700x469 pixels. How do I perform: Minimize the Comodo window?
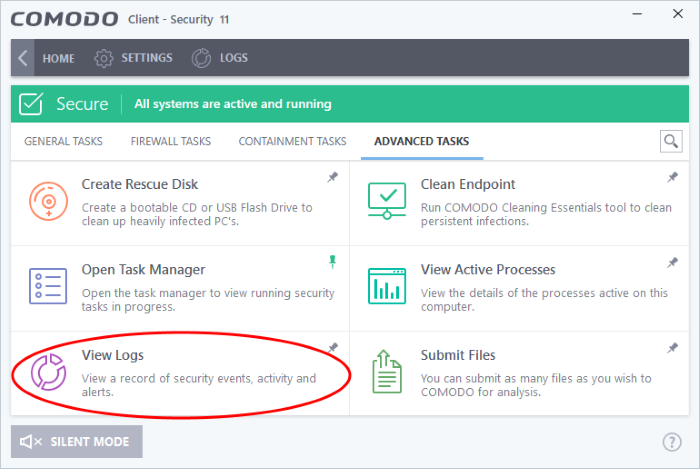637,14
